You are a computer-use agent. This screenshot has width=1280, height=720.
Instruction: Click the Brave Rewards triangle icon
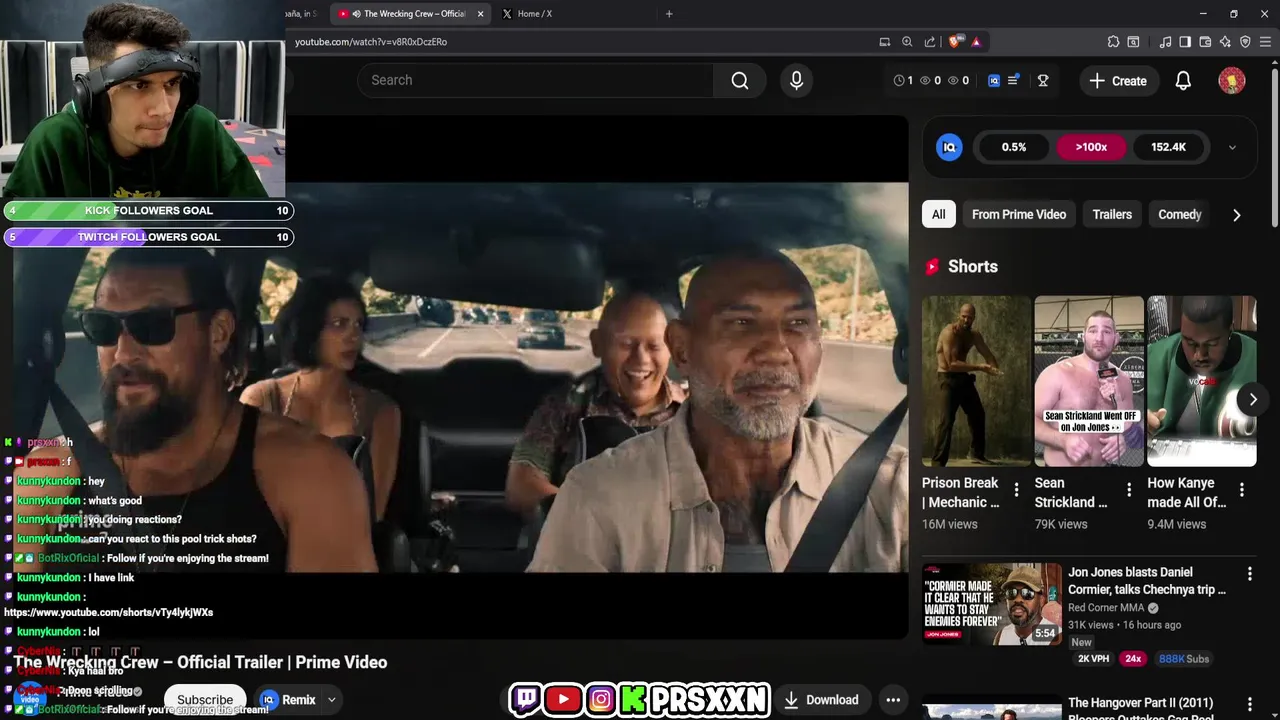(976, 42)
